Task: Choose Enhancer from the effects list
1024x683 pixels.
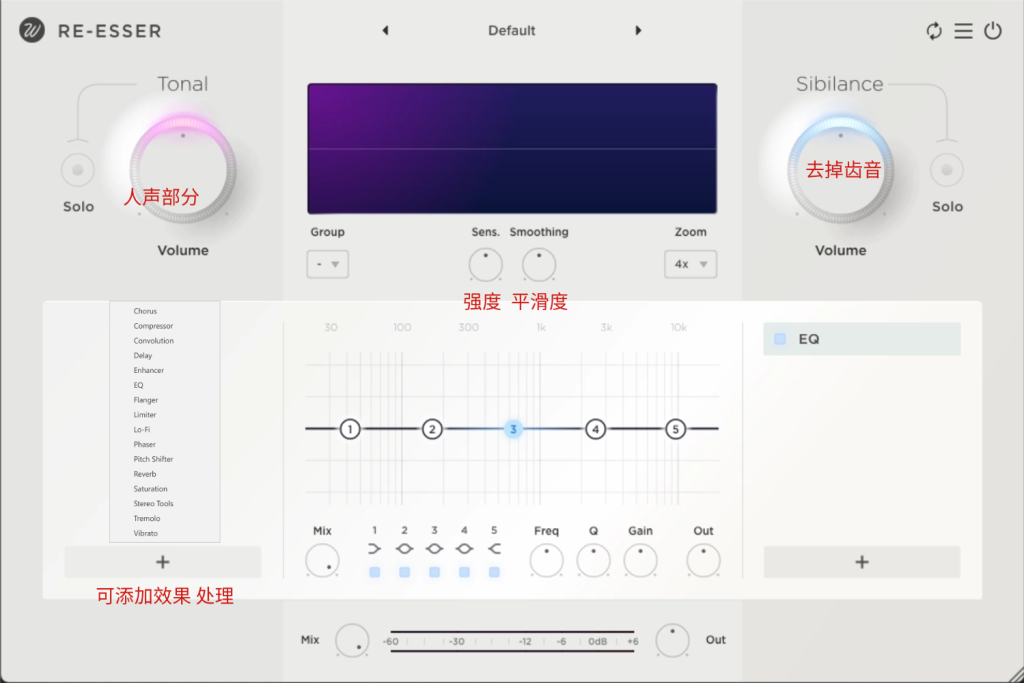Action: point(148,370)
